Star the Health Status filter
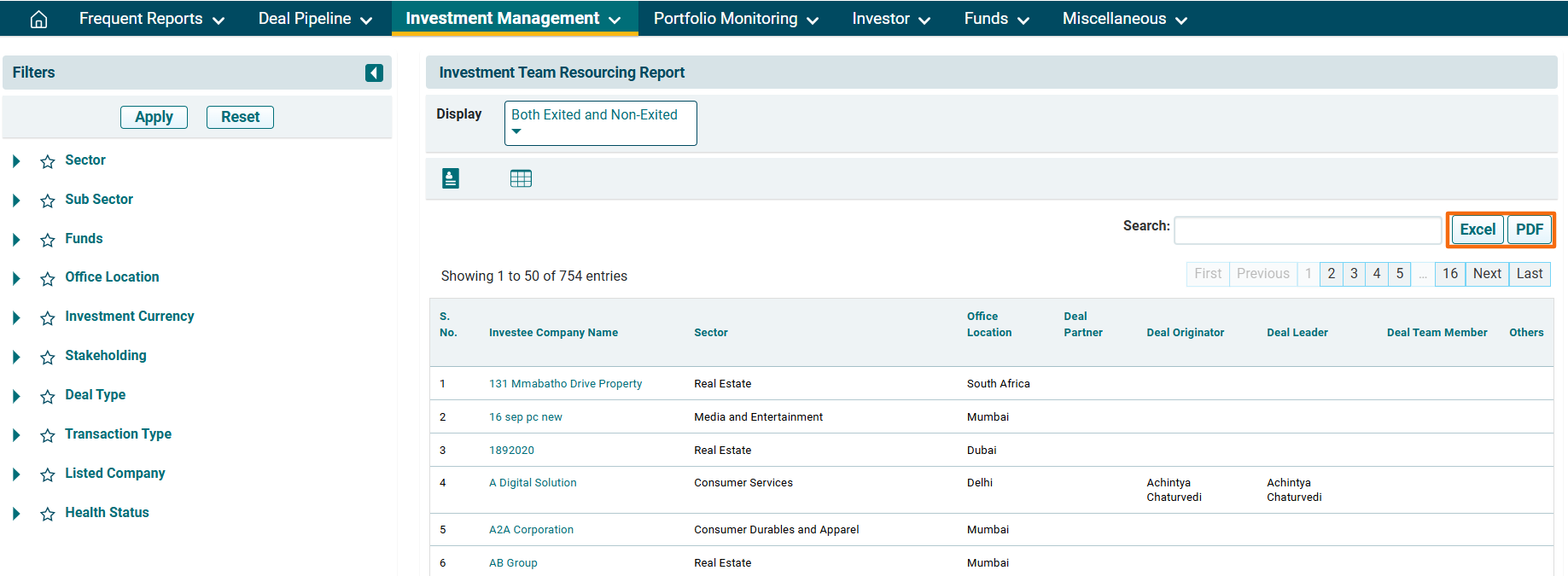This screenshot has width=1568, height=576. pyautogui.click(x=48, y=514)
